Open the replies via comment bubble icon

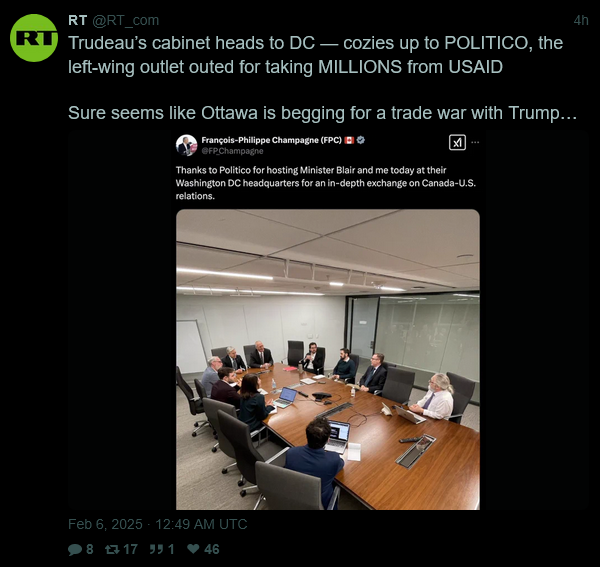click(x=75, y=549)
